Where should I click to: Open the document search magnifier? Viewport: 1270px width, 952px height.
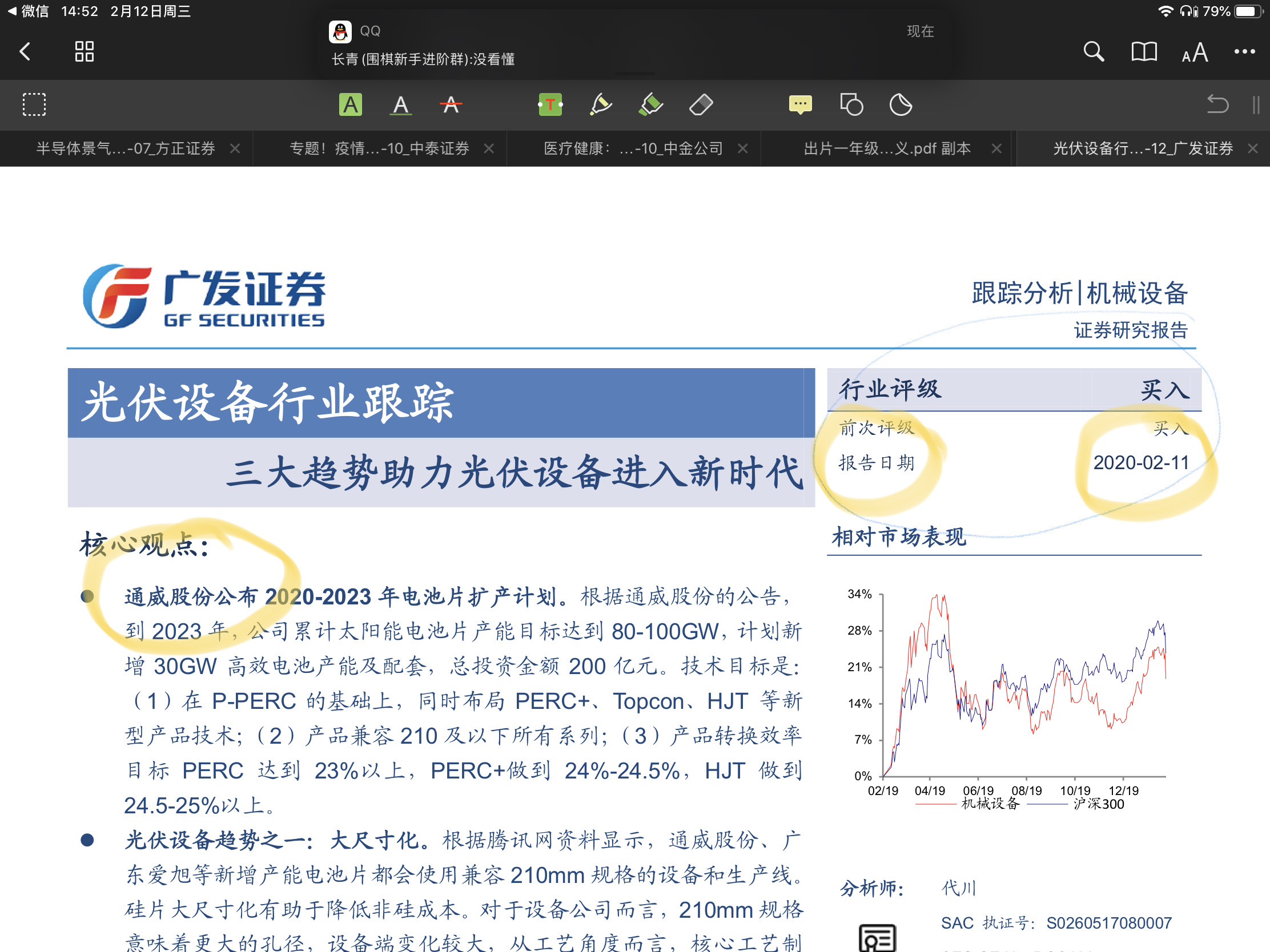click(1093, 51)
